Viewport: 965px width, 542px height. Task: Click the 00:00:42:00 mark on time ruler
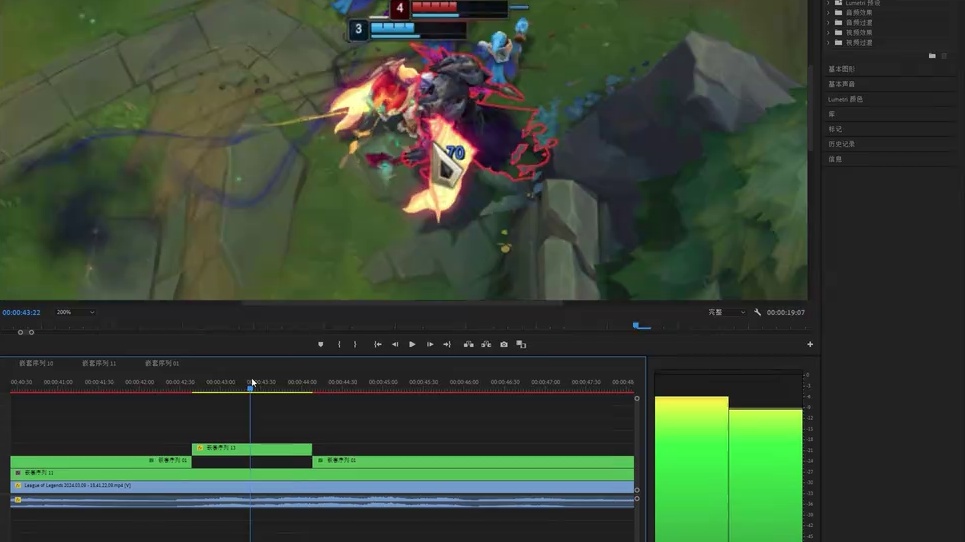point(140,382)
